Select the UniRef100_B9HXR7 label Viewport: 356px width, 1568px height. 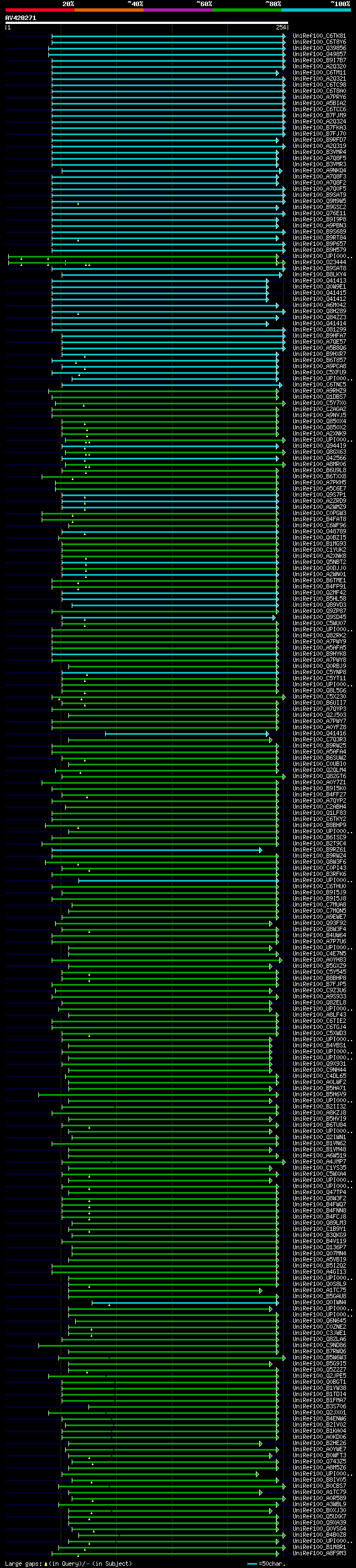319,354
